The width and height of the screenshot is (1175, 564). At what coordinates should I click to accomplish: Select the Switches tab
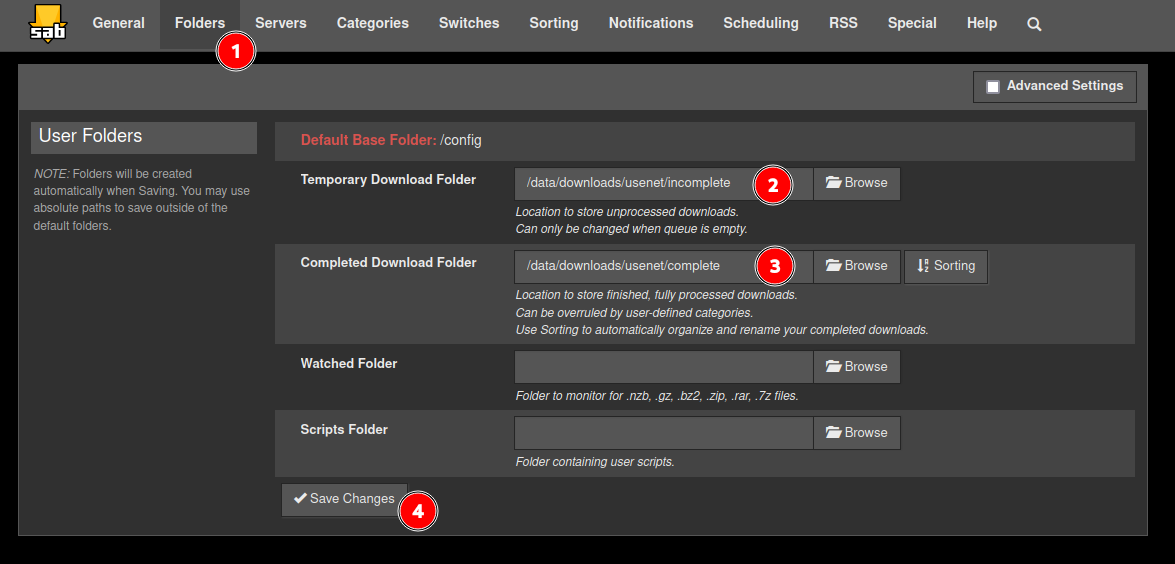469,24
